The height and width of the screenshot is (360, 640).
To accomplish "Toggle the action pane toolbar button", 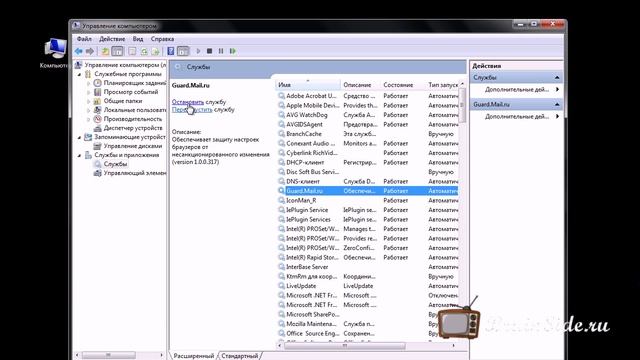I will (x=183, y=51).
